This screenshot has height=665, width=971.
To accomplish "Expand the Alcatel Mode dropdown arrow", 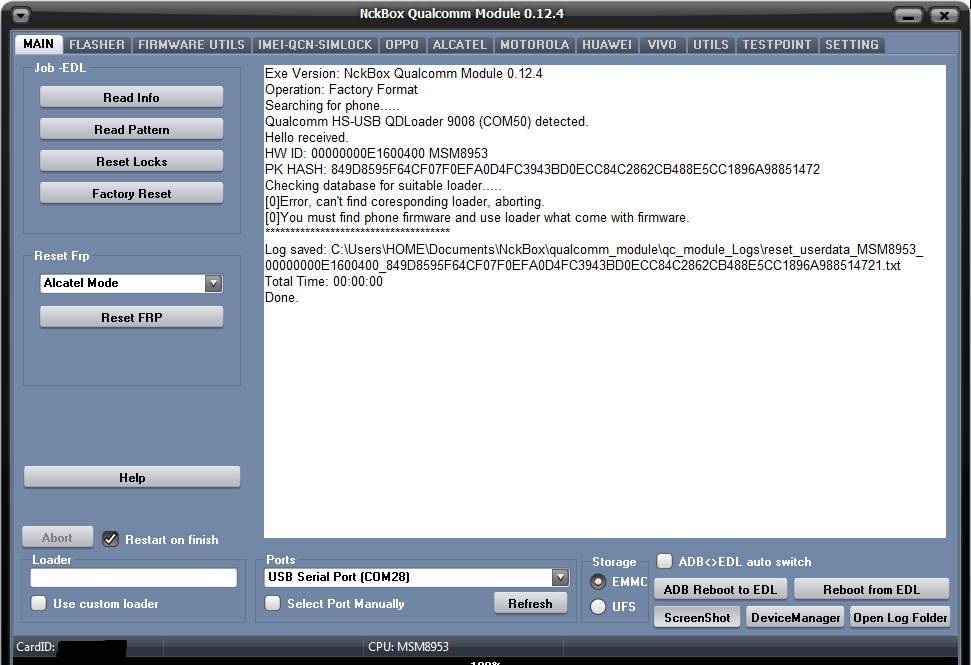I will pos(213,284).
